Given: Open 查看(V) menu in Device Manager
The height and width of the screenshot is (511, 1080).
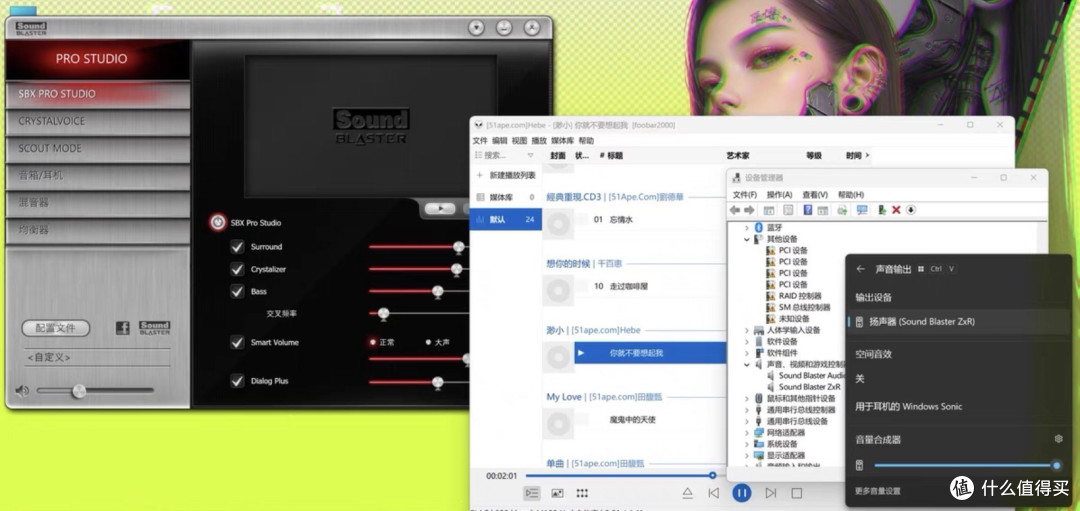Looking at the screenshot, I should click(x=815, y=195).
